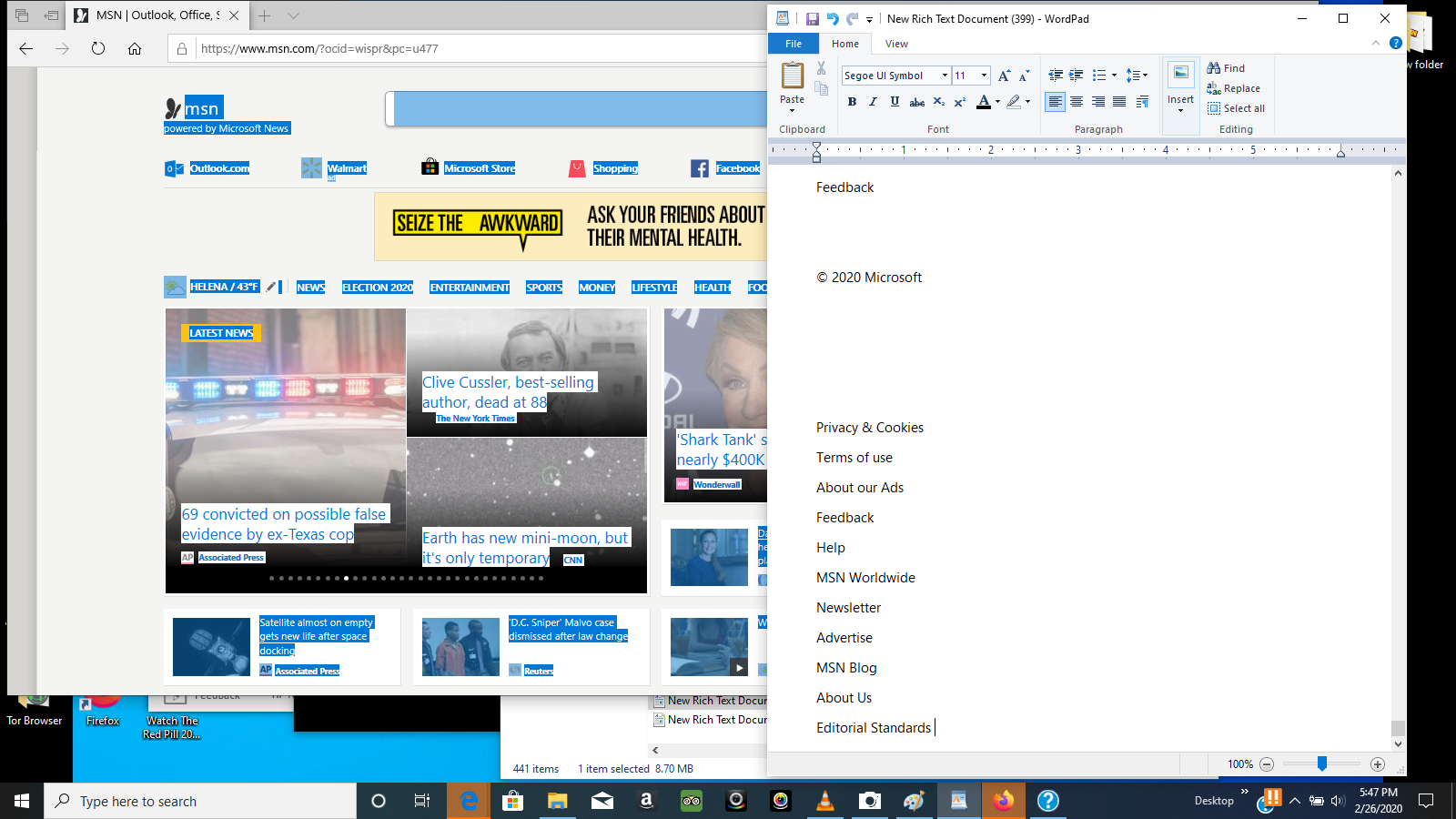Insert a picture into the document
The width and height of the screenshot is (1456, 819).
coord(1180,74)
